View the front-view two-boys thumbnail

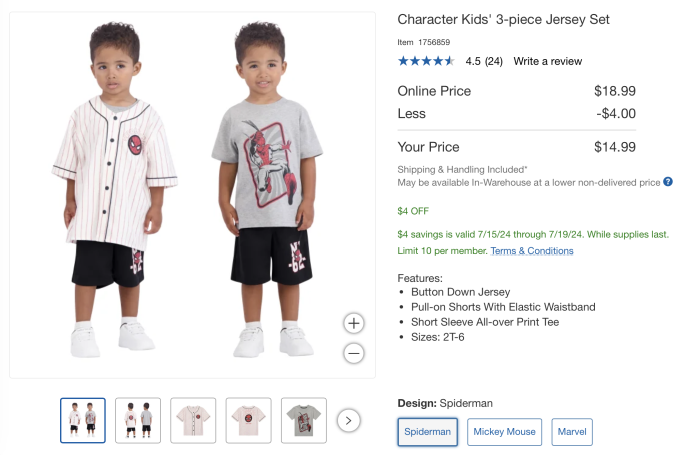tap(83, 420)
